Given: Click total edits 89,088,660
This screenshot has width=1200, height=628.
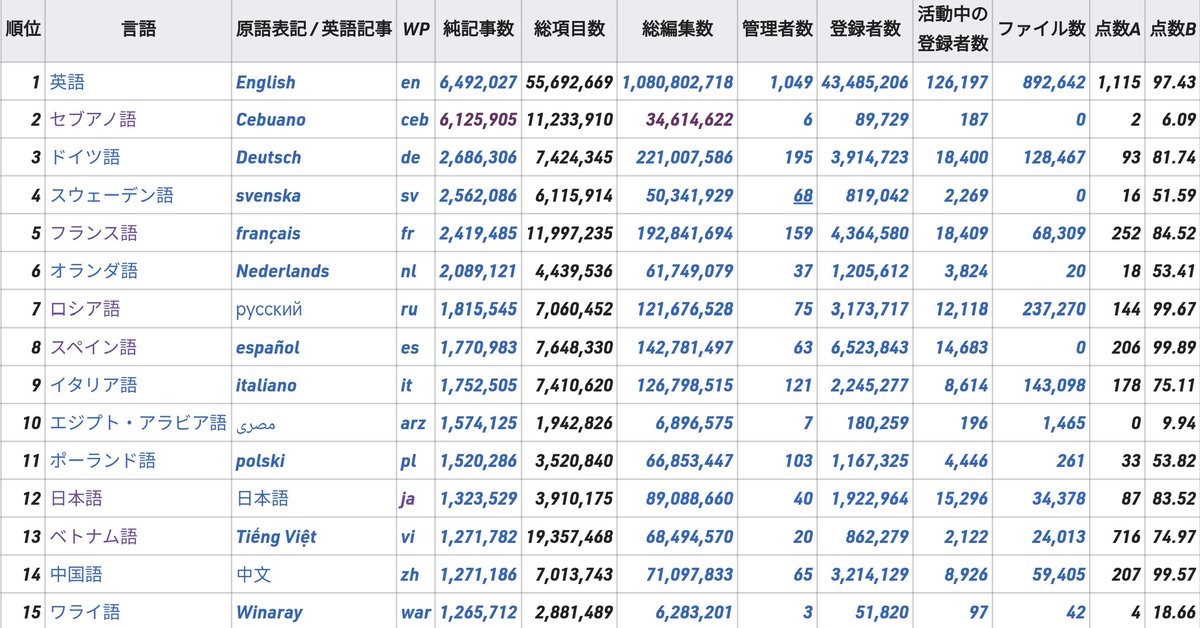Looking at the screenshot, I should 689,498.
